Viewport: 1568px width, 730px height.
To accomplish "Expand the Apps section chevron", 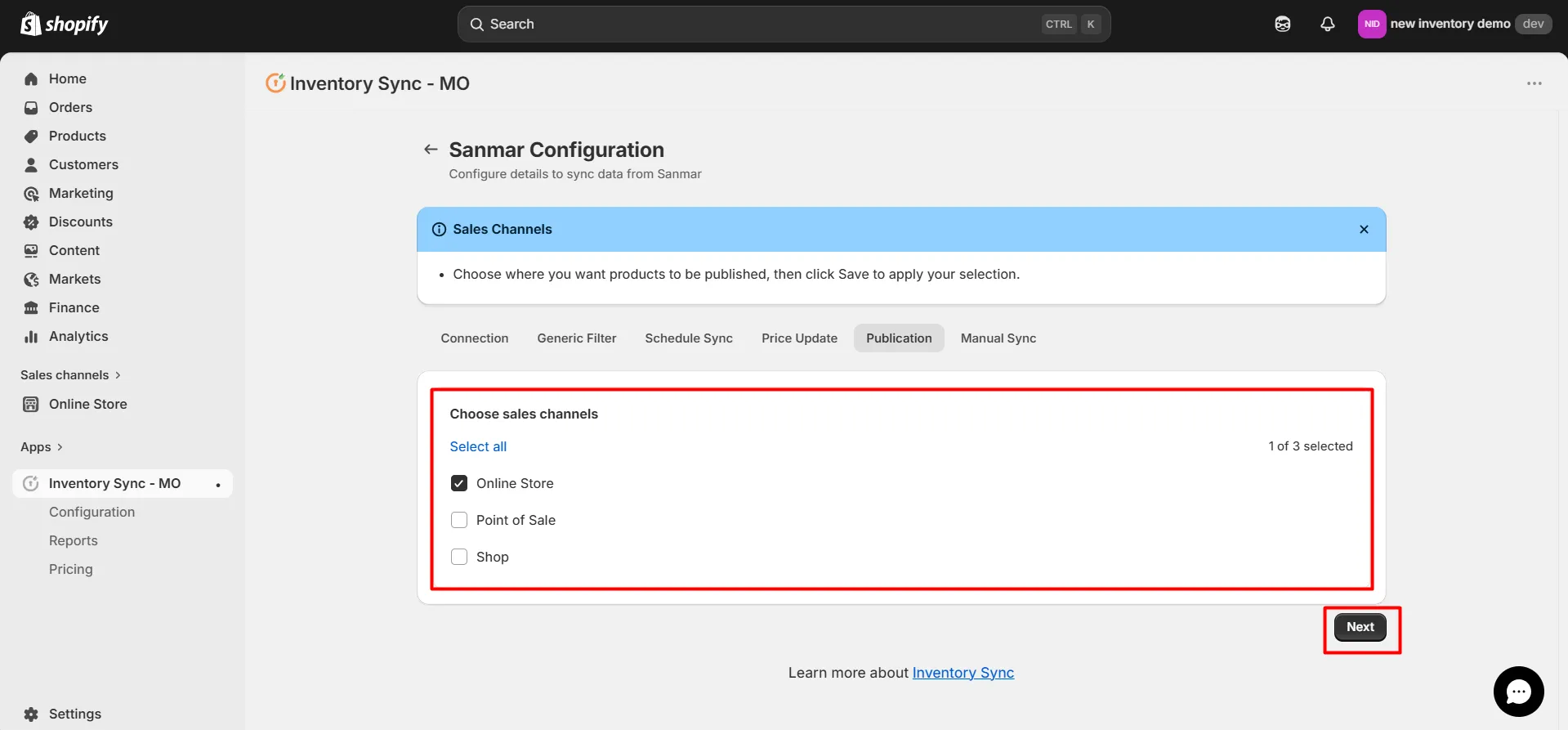I will tap(60, 447).
